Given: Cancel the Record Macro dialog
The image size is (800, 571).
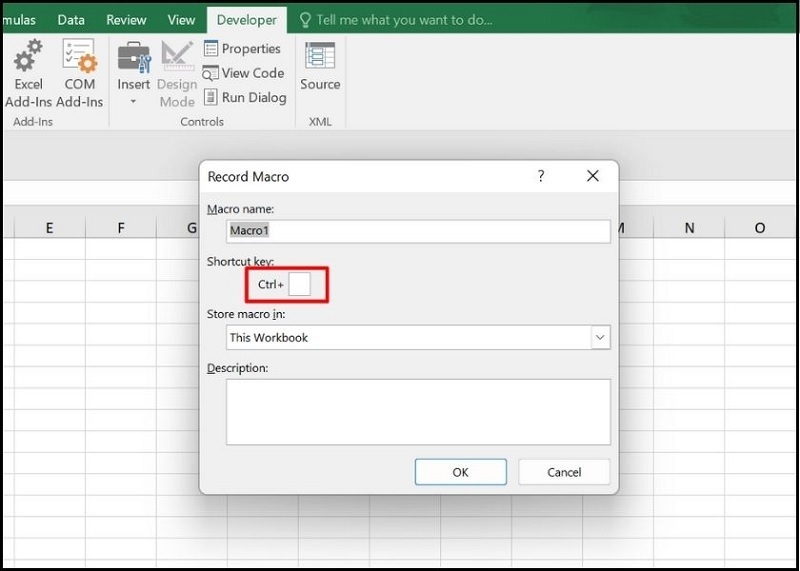Looking at the screenshot, I should click(564, 472).
